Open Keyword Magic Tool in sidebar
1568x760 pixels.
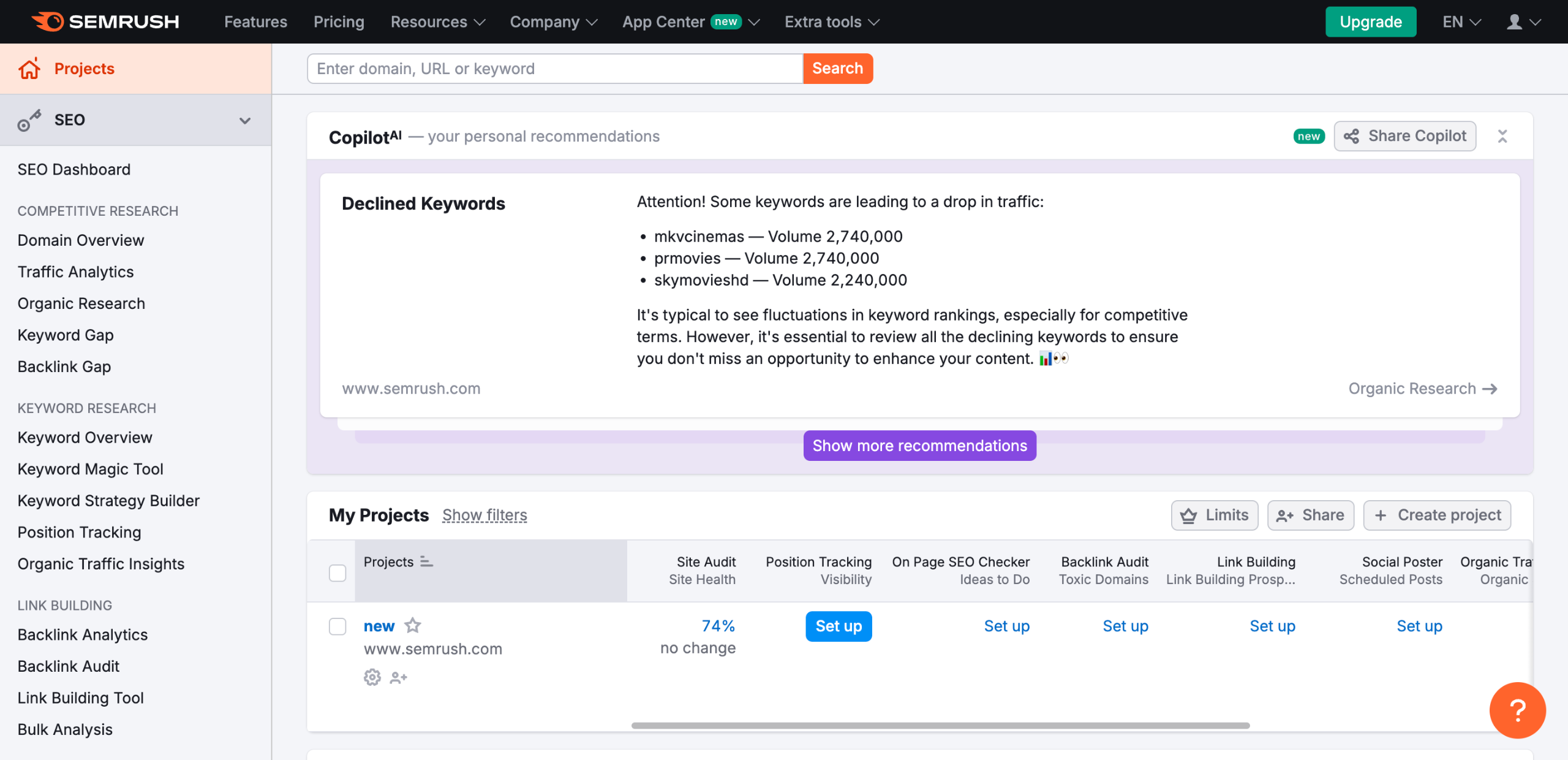click(90, 469)
